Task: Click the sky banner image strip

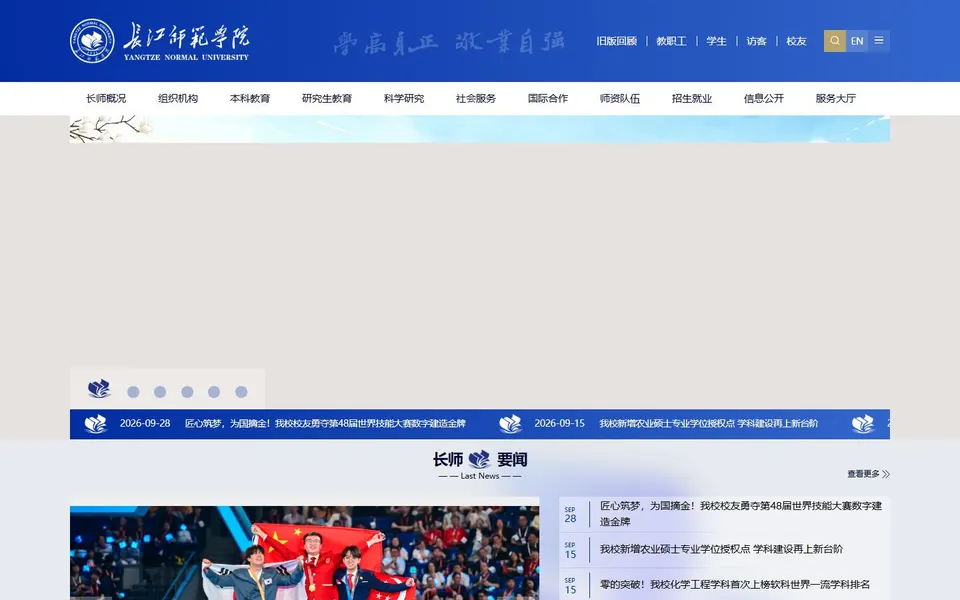Action: point(480,129)
